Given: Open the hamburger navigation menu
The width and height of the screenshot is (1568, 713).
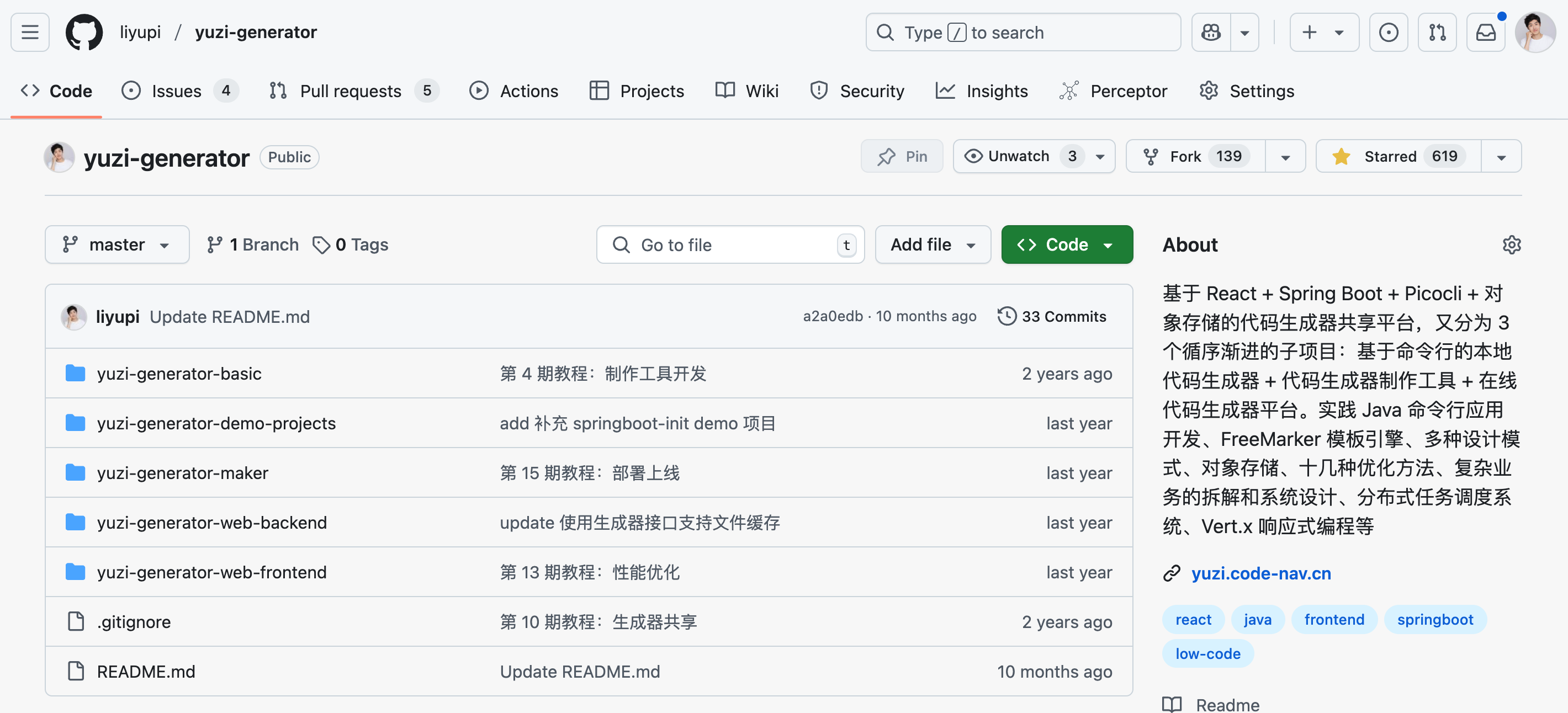Looking at the screenshot, I should 30,31.
